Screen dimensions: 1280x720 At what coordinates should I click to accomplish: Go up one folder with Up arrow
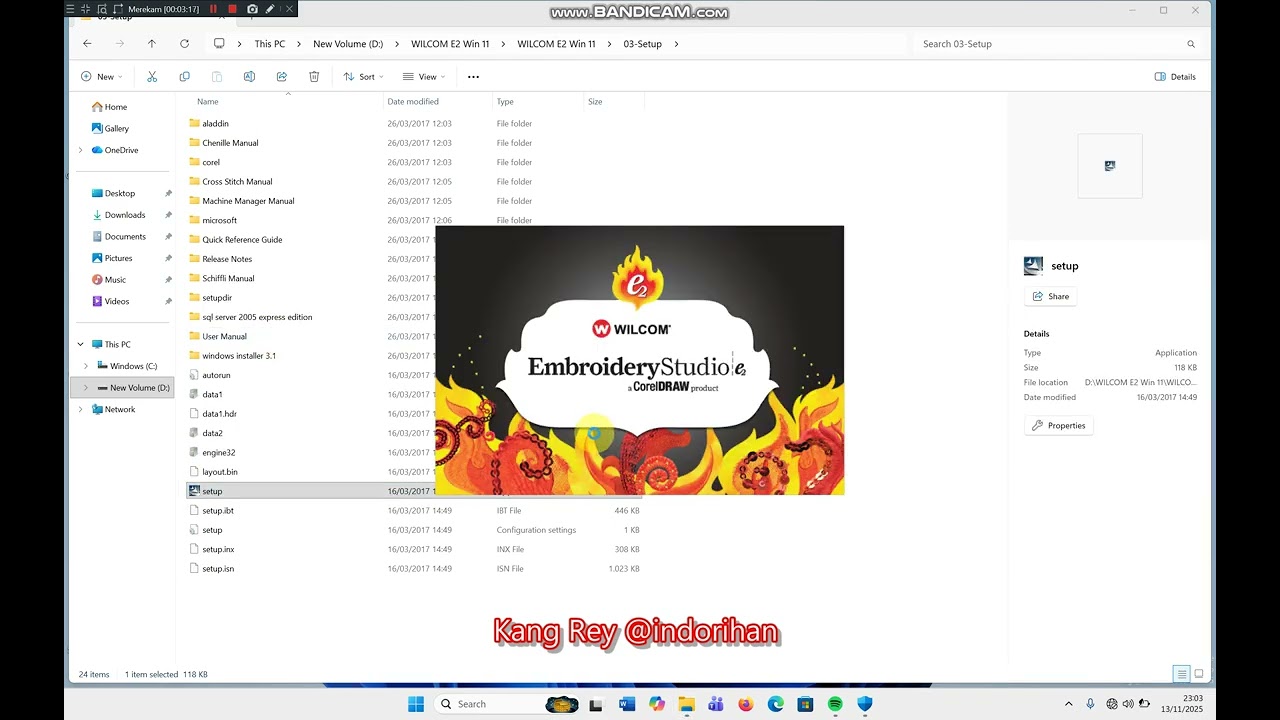pyautogui.click(x=151, y=44)
